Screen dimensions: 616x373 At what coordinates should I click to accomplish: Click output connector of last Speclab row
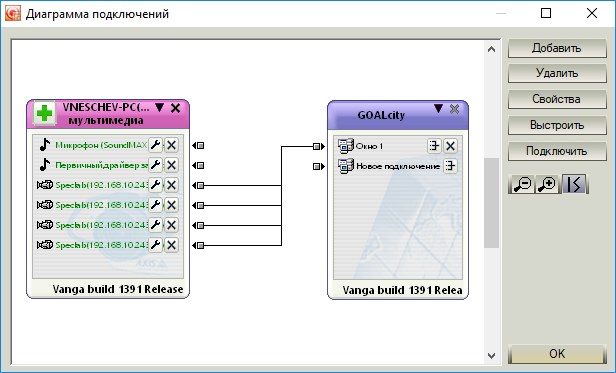coord(198,246)
